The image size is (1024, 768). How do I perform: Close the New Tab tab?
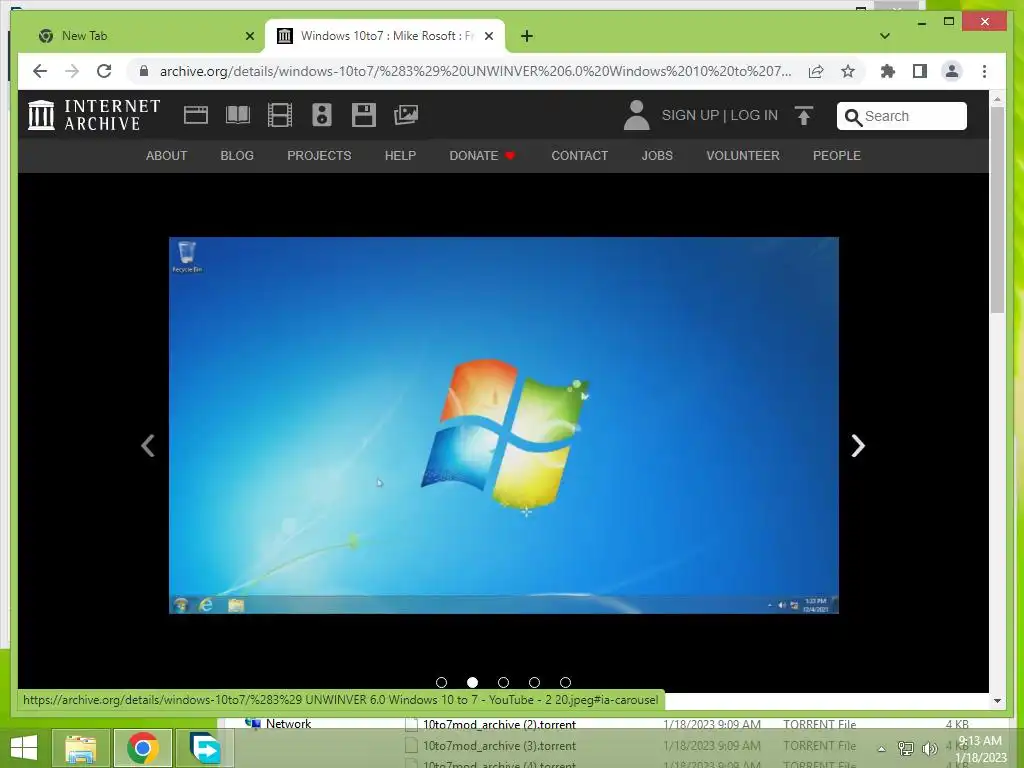[x=249, y=36]
